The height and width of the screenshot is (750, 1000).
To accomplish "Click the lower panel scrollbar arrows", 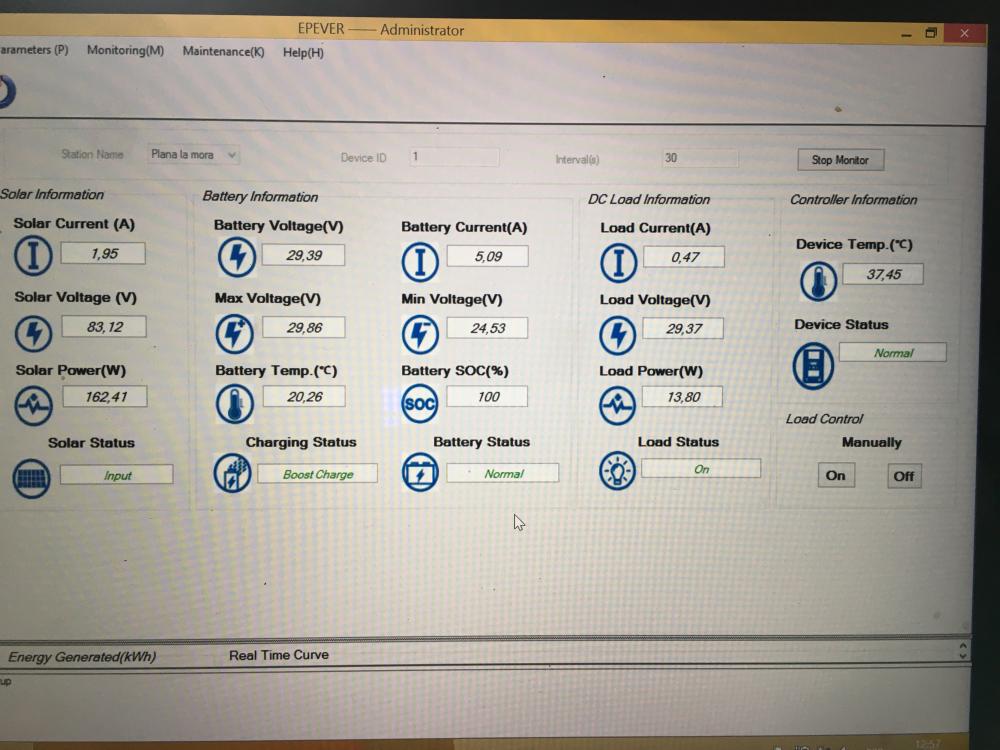I will coord(962,651).
